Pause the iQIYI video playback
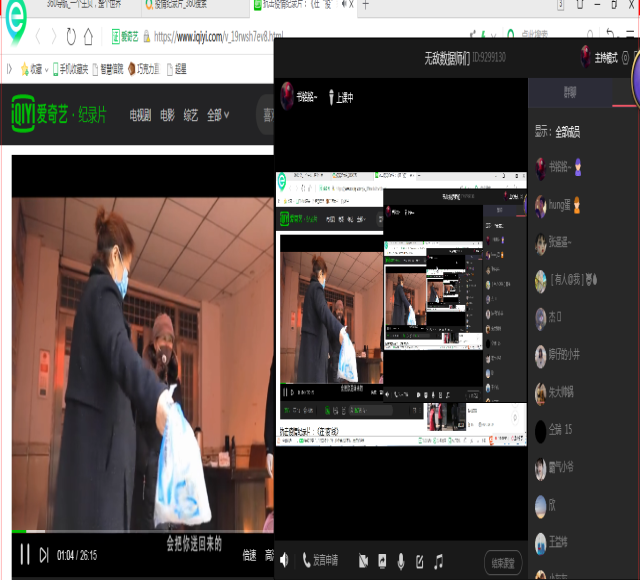The image size is (640, 580). (x=25, y=554)
